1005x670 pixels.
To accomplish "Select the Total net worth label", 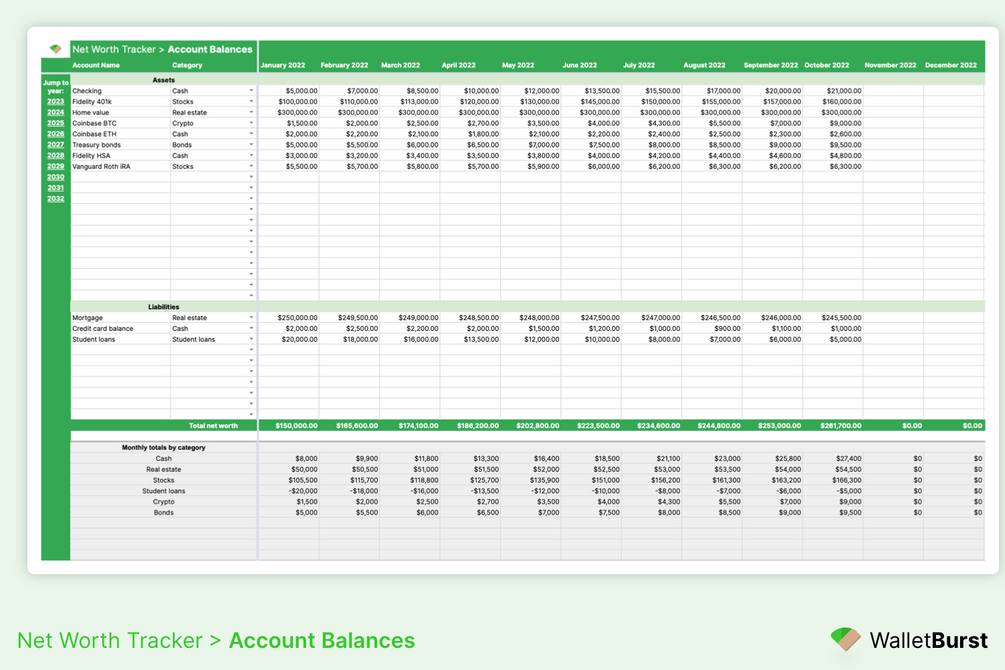I will (x=213, y=426).
